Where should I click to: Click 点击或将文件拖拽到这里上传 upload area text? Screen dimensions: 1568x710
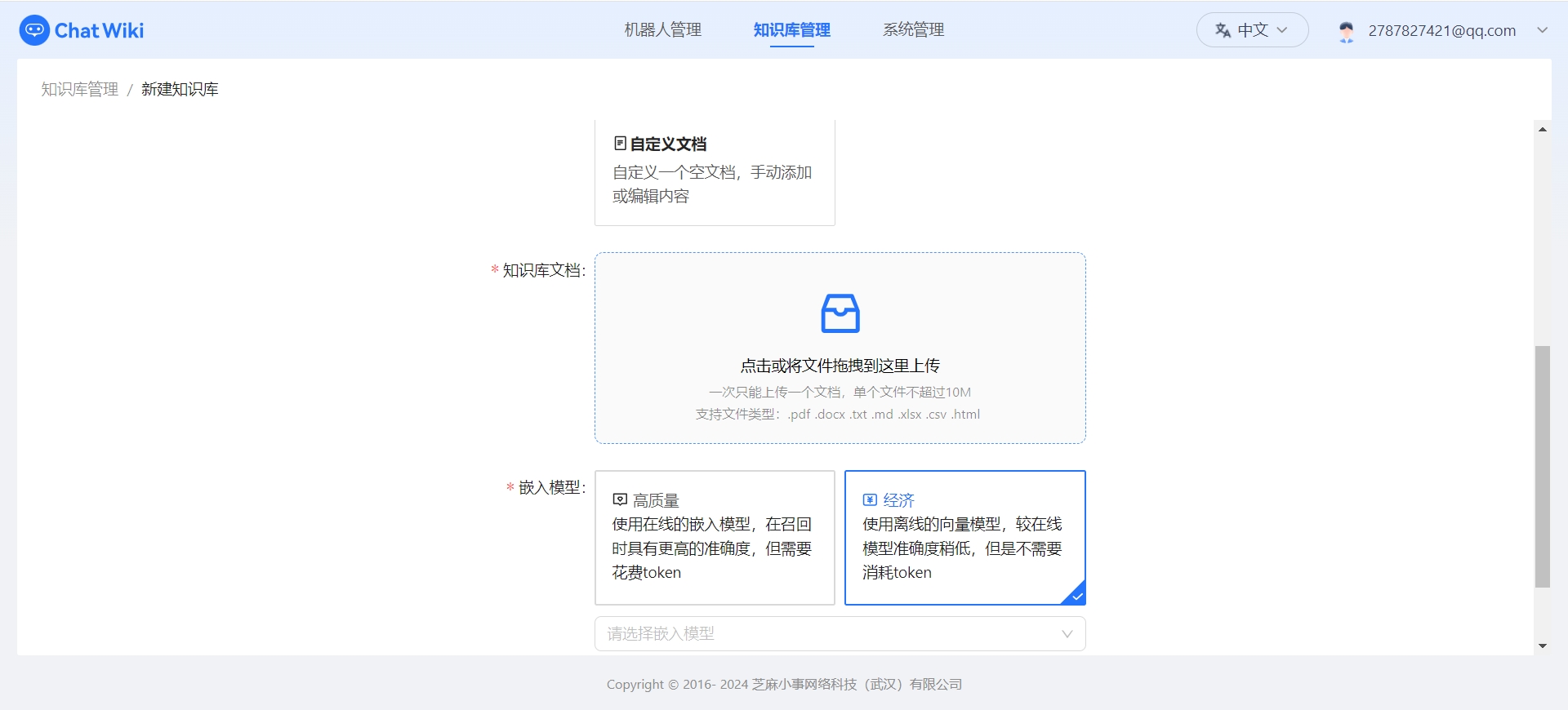(840, 366)
